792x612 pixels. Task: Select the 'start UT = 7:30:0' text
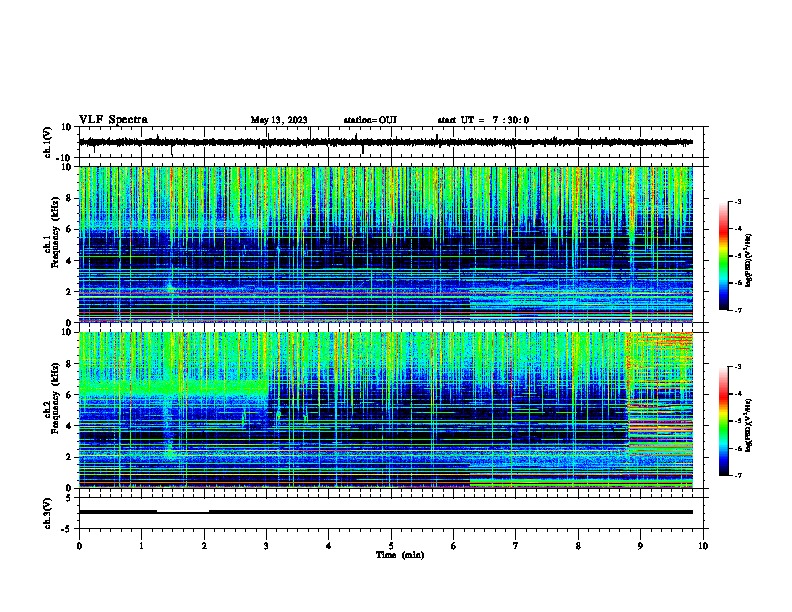tap(483, 120)
